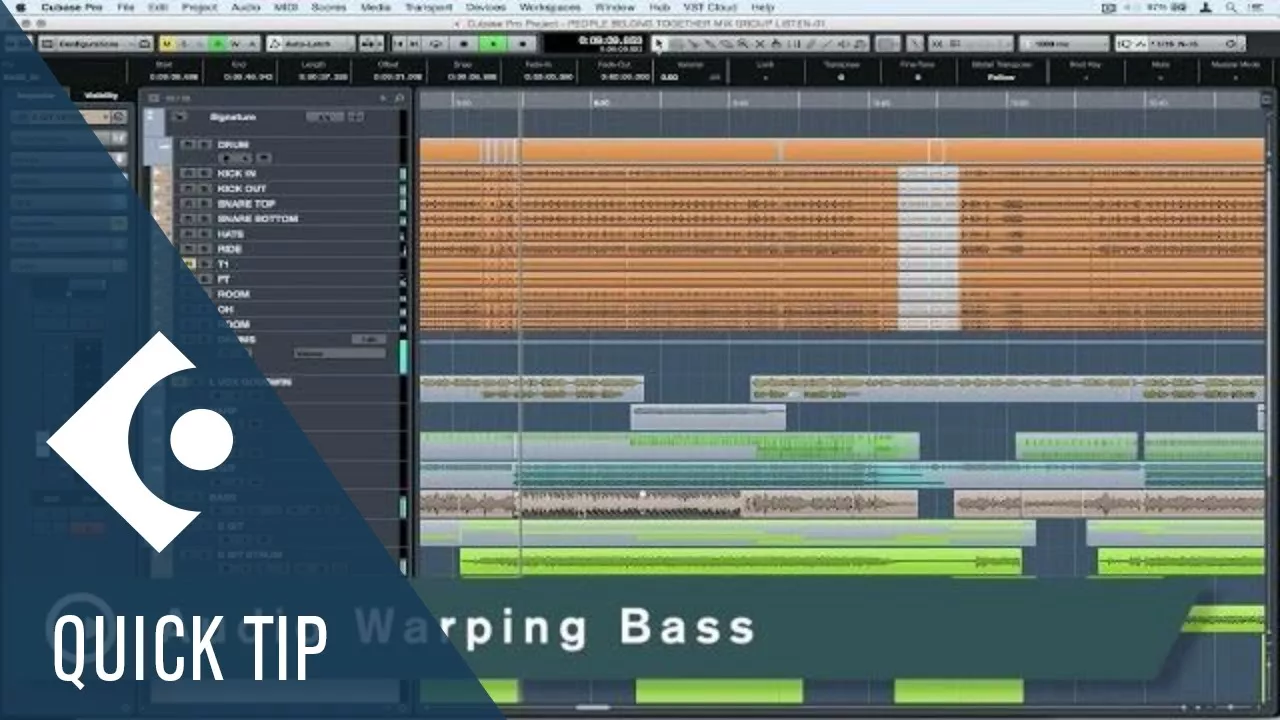Unmute the T1 track yellow mute button
This screenshot has width=1280, height=720.
pos(188,264)
